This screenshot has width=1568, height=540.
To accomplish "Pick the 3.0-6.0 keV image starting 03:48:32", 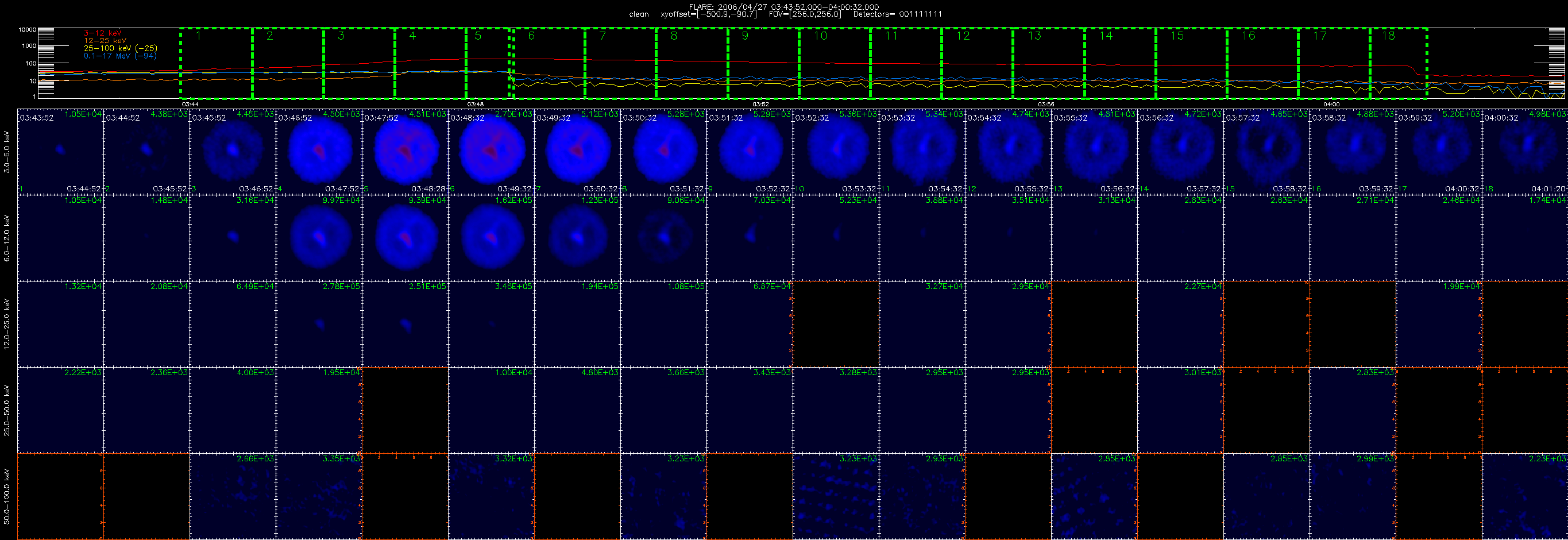I will (x=492, y=152).
